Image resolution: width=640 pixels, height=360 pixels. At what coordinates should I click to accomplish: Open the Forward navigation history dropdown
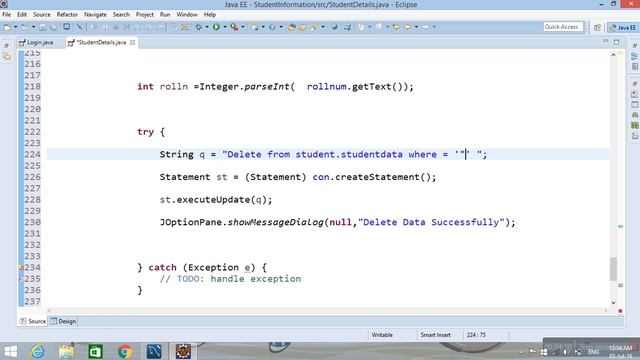434,27
